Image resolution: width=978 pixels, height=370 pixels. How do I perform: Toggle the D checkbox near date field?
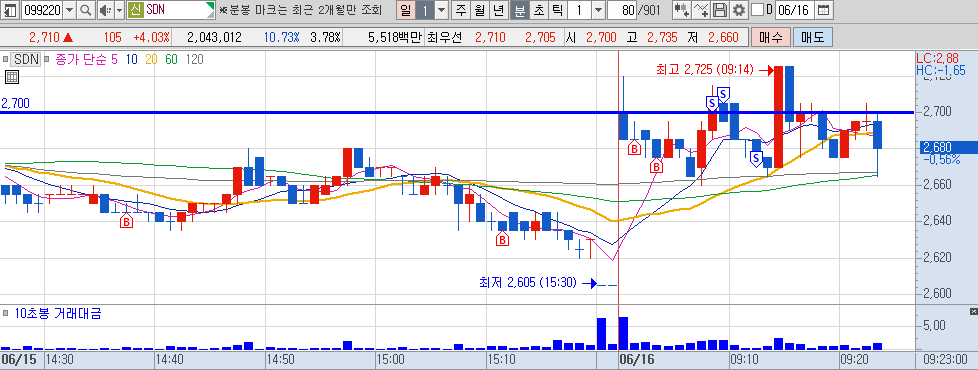(757, 10)
